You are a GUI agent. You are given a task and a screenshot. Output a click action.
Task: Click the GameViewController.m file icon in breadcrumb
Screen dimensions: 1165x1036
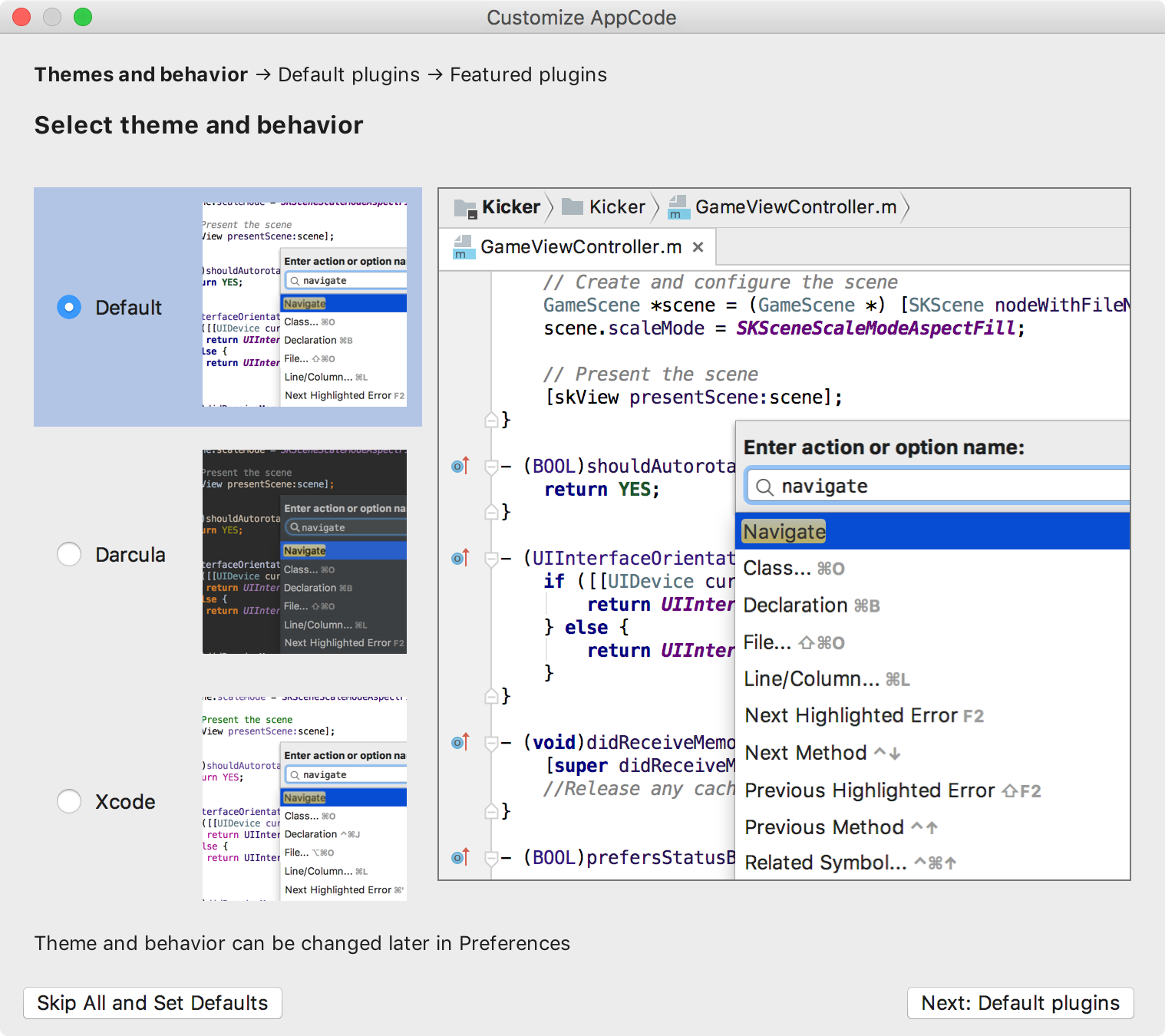pyautogui.click(x=678, y=207)
